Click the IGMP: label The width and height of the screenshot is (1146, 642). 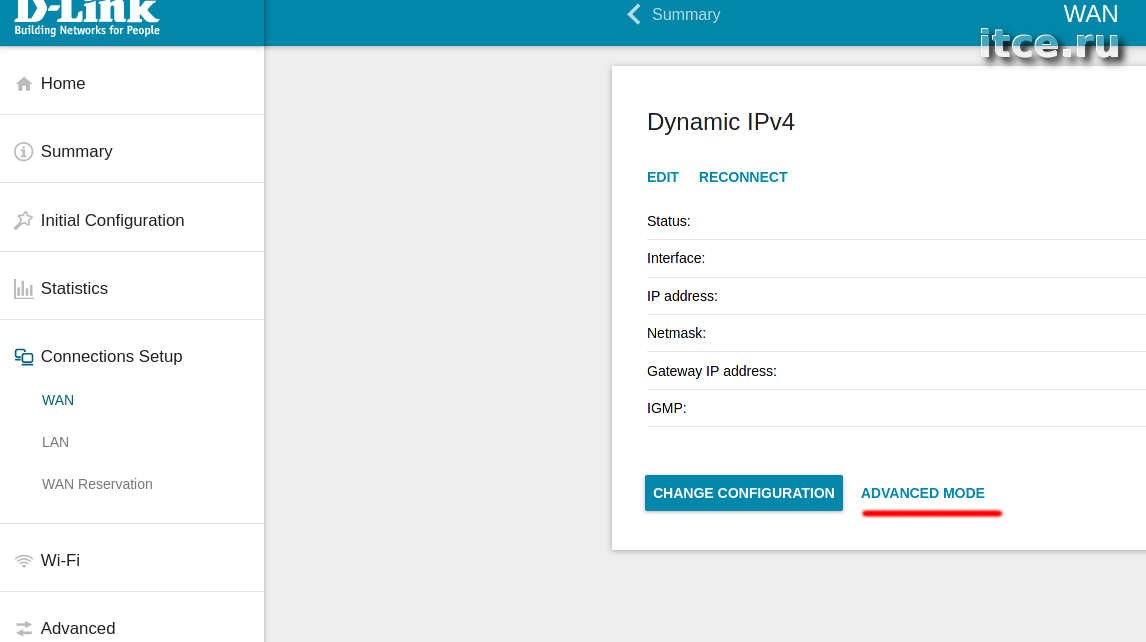[x=667, y=408]
